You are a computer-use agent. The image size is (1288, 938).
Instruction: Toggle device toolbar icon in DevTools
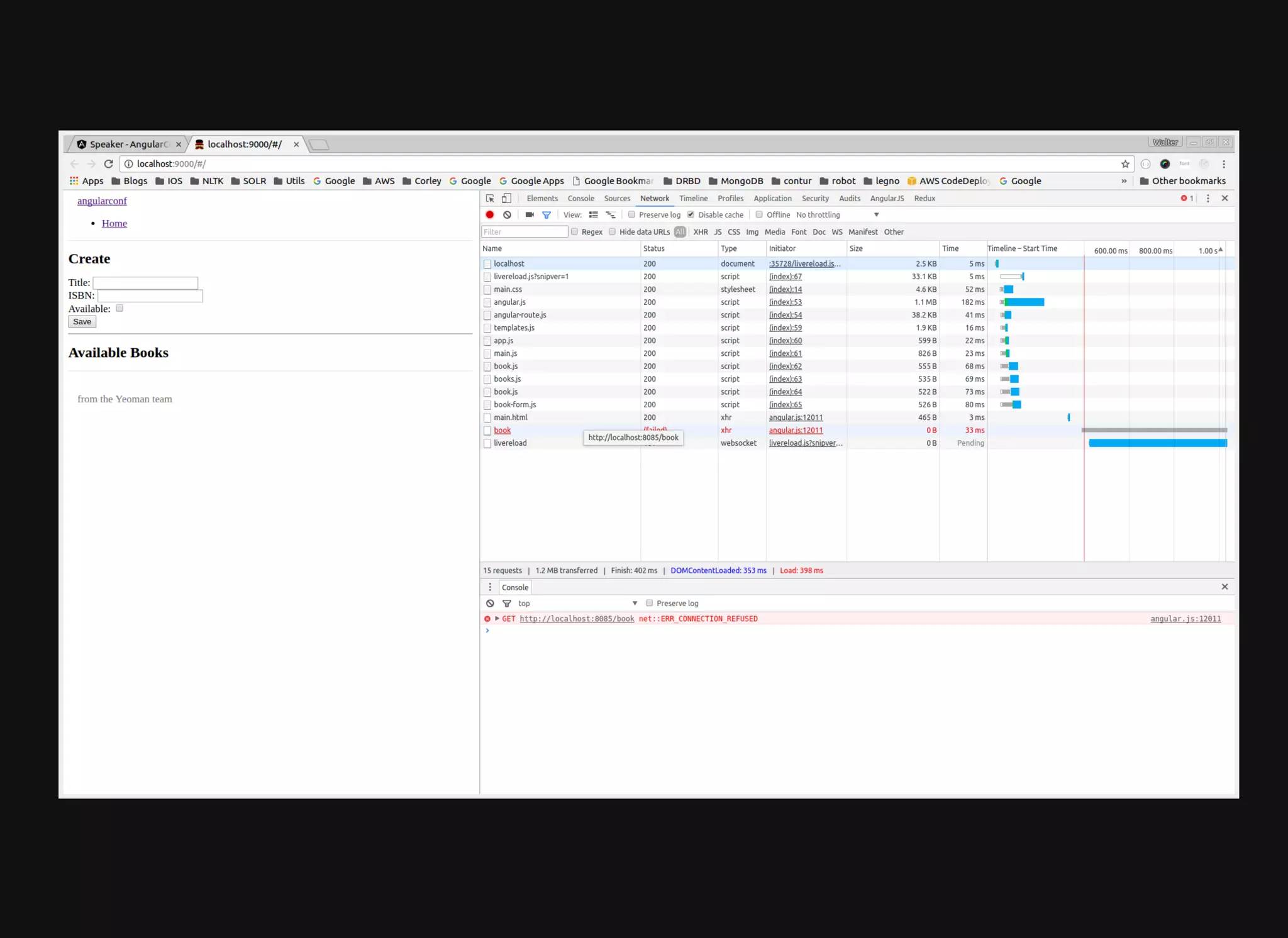pos(506,198)
